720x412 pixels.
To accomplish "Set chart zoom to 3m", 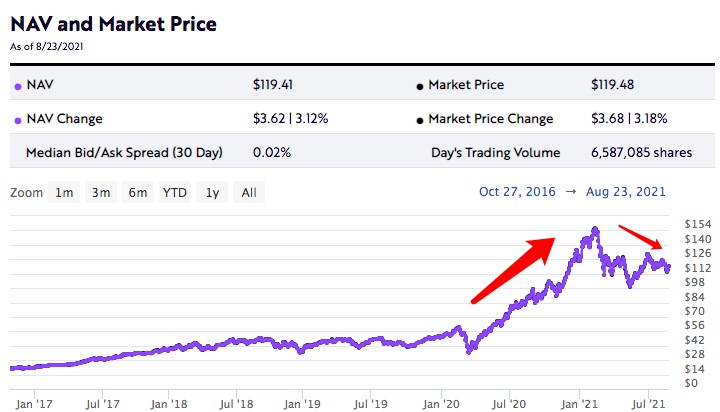I will (101, 192).
